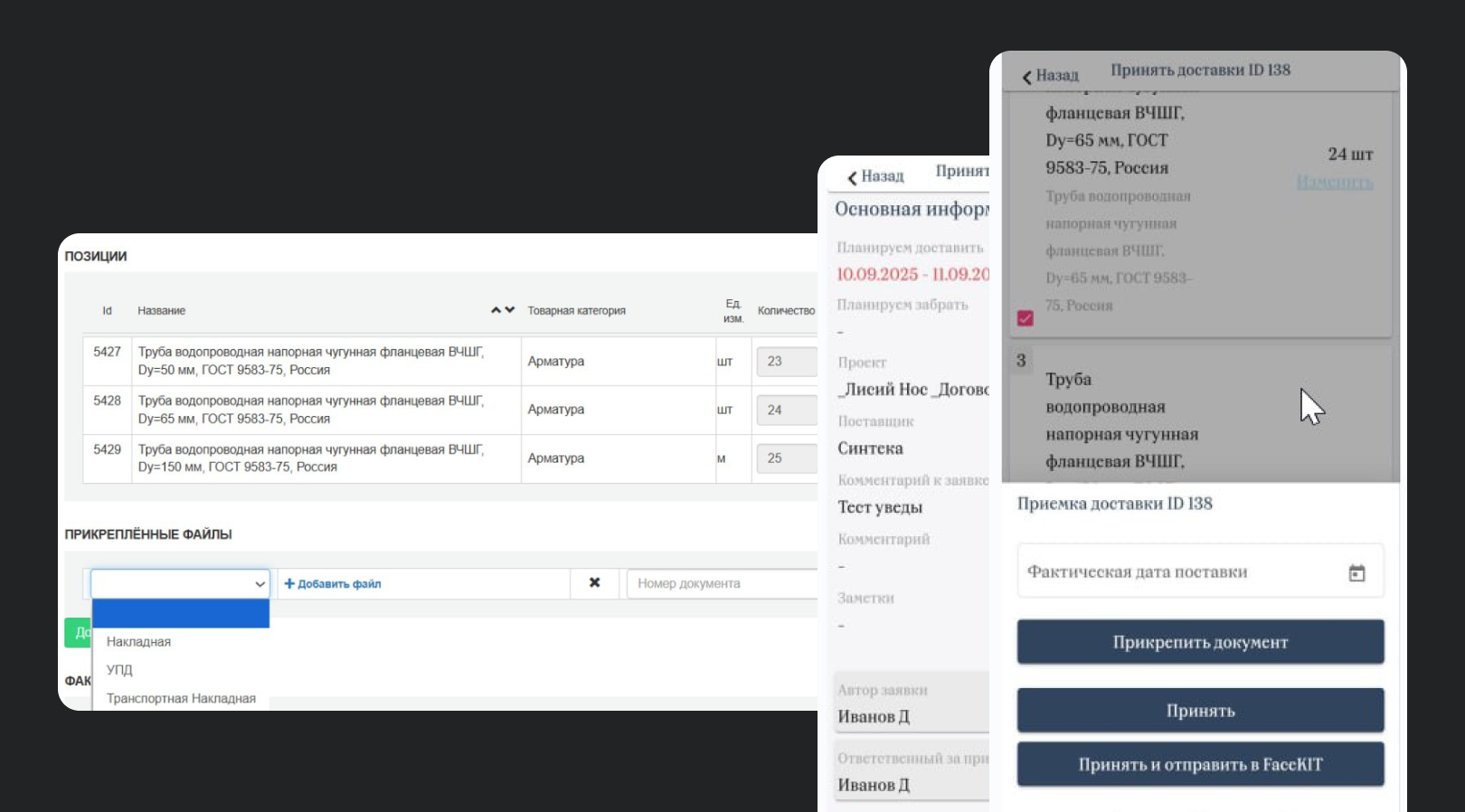
Task: Click the Изменить link next to 24 шт
Action: tap(1334, 183)
